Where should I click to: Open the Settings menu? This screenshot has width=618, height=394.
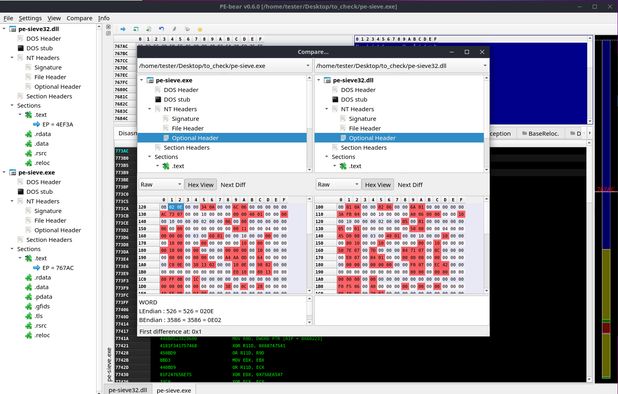[x=30, y=19]
